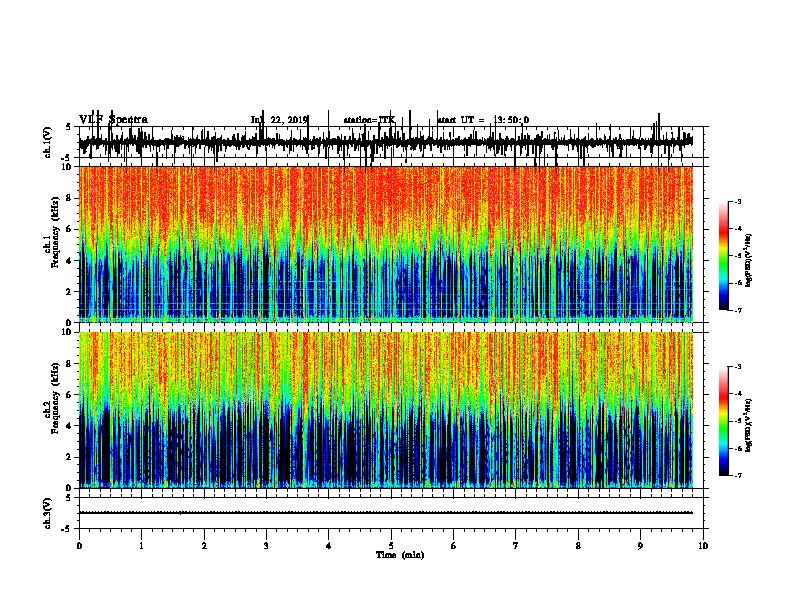
Task: Click time axis tick label "10"
Action: click(x=703, y=546)
